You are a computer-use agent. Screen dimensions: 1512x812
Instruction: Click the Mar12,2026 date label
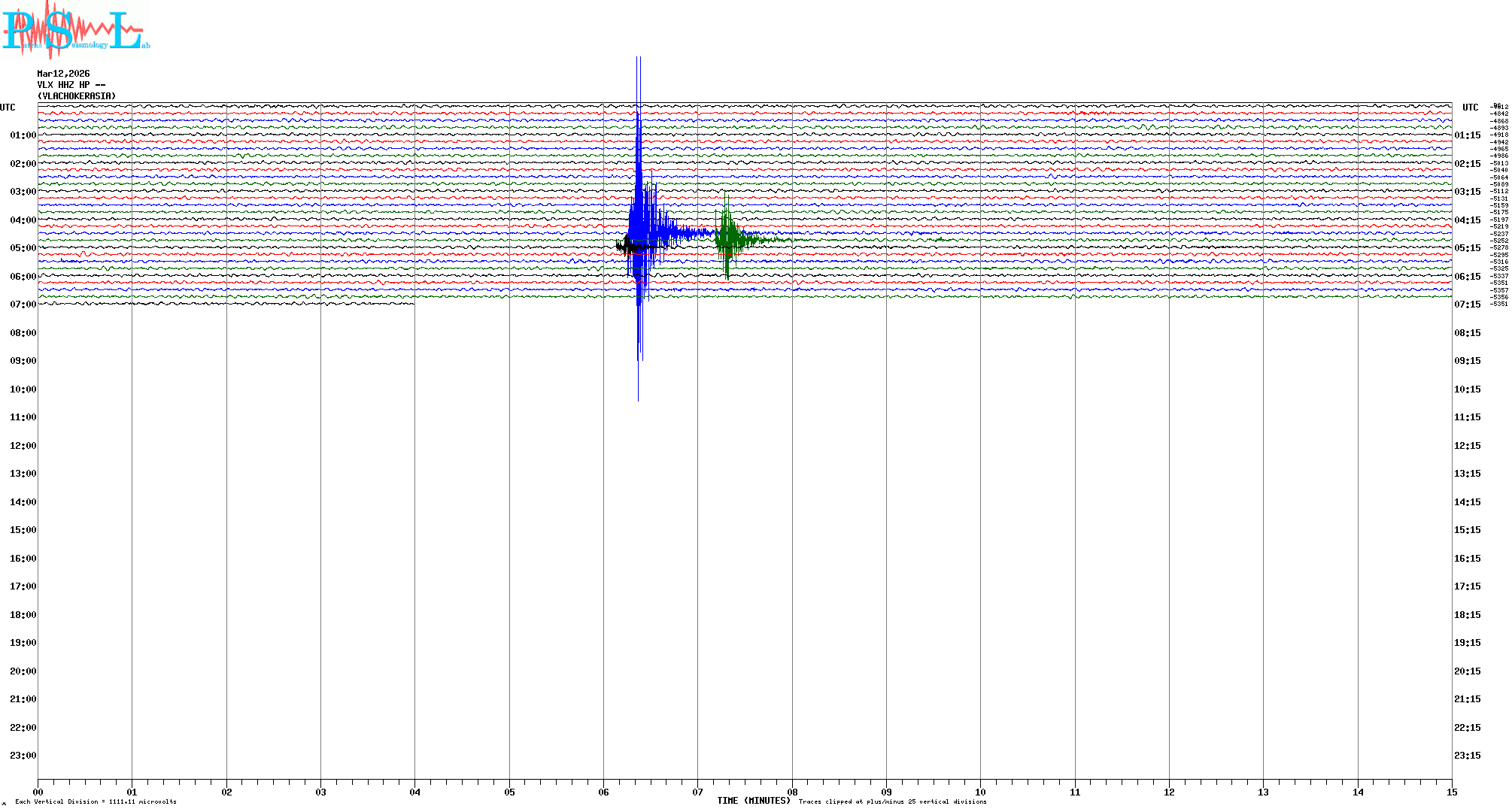[63, 74]
